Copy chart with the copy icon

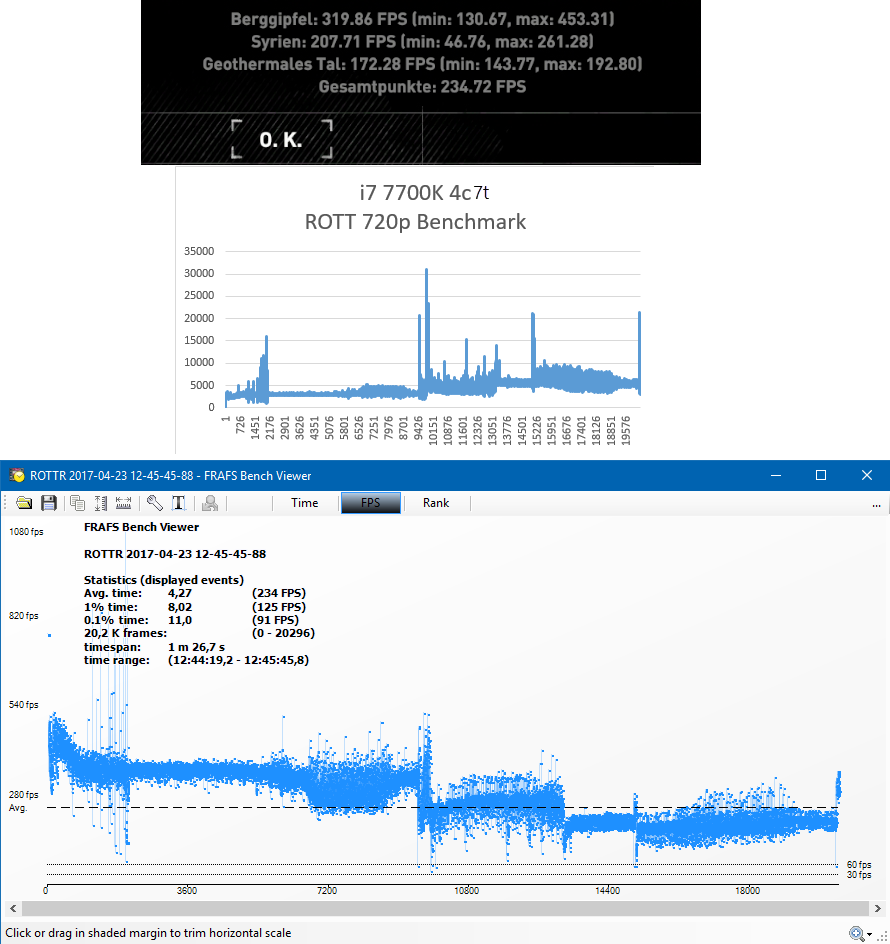point(78,503)
